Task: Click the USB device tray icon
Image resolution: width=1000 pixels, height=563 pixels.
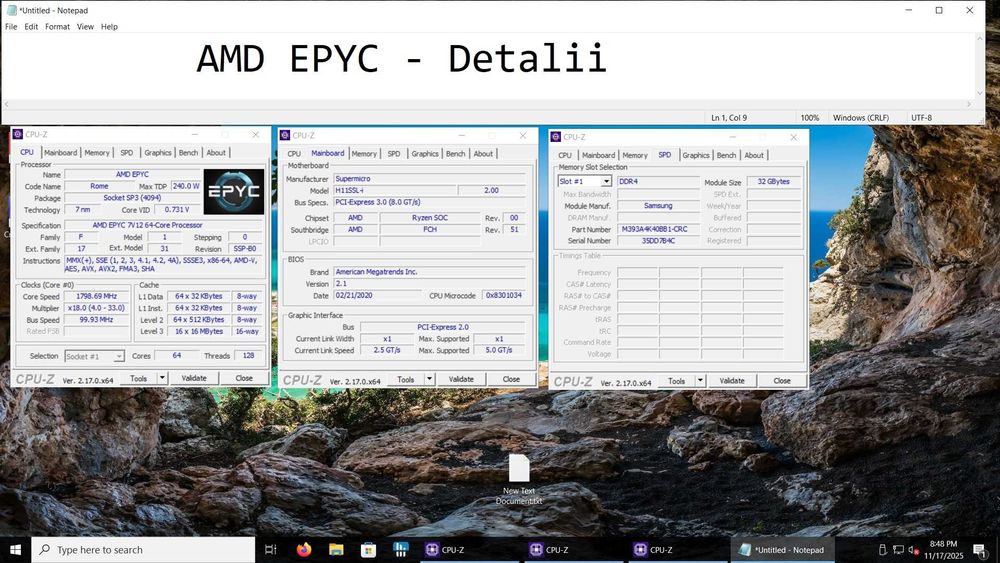Action: (883, 550)
